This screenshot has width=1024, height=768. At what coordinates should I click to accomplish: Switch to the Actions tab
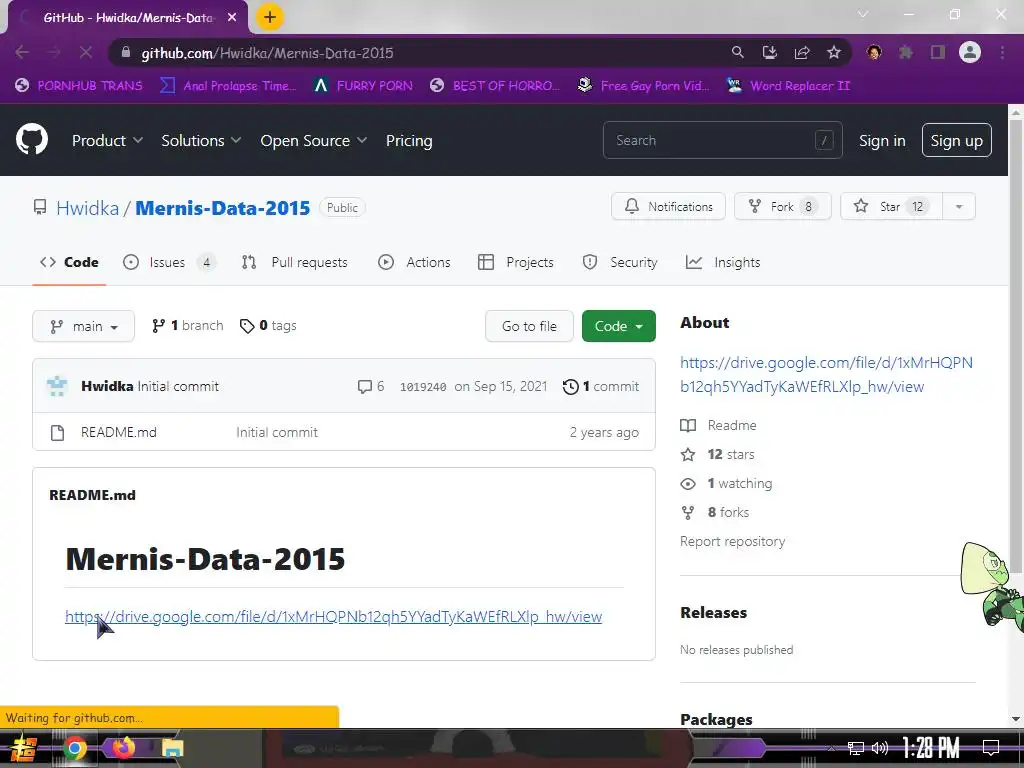pyautogui.click(x=415, y=262)
